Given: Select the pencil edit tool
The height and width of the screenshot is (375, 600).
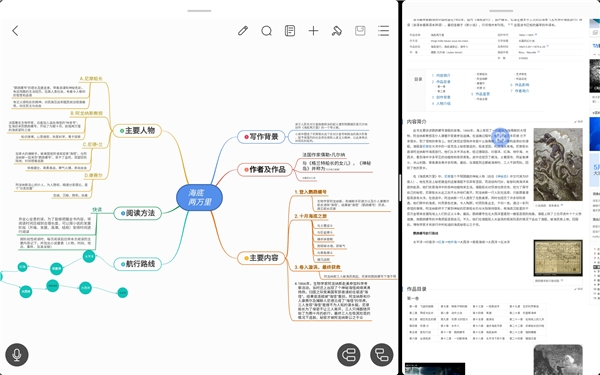Looking at the screenshot, I should 243,31.
